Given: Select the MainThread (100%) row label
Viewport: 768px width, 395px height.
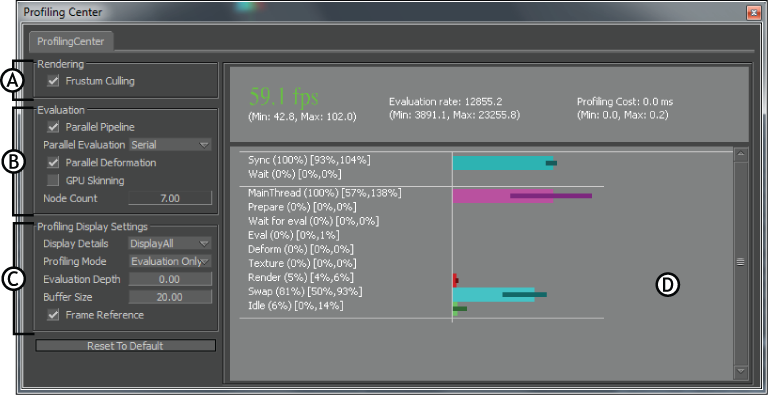Looking at the screenshot, I should tap(325, 193).
